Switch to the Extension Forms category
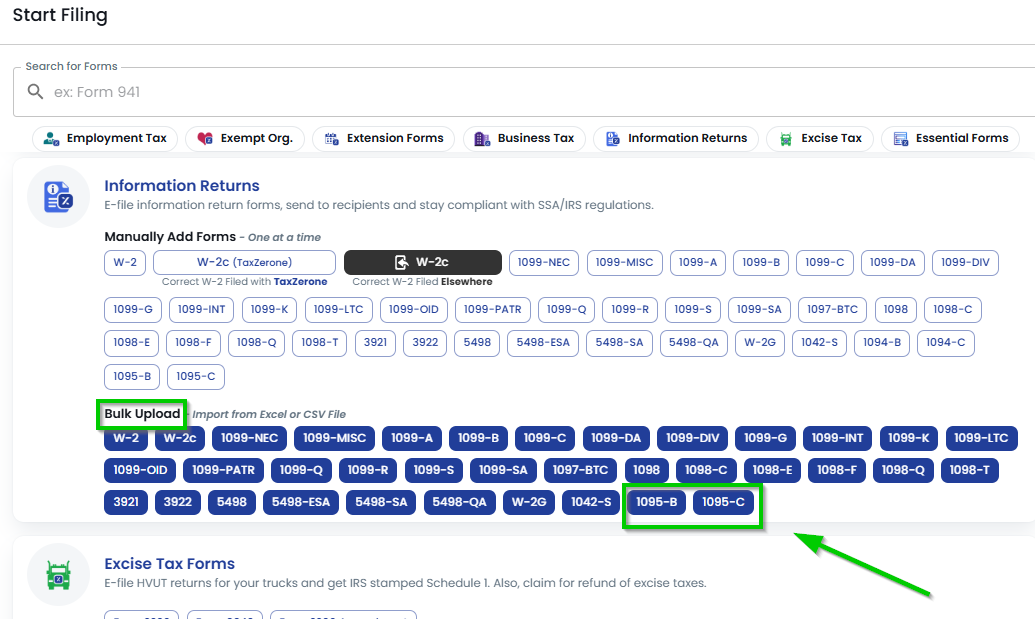1035x619 pixels. 383,138
